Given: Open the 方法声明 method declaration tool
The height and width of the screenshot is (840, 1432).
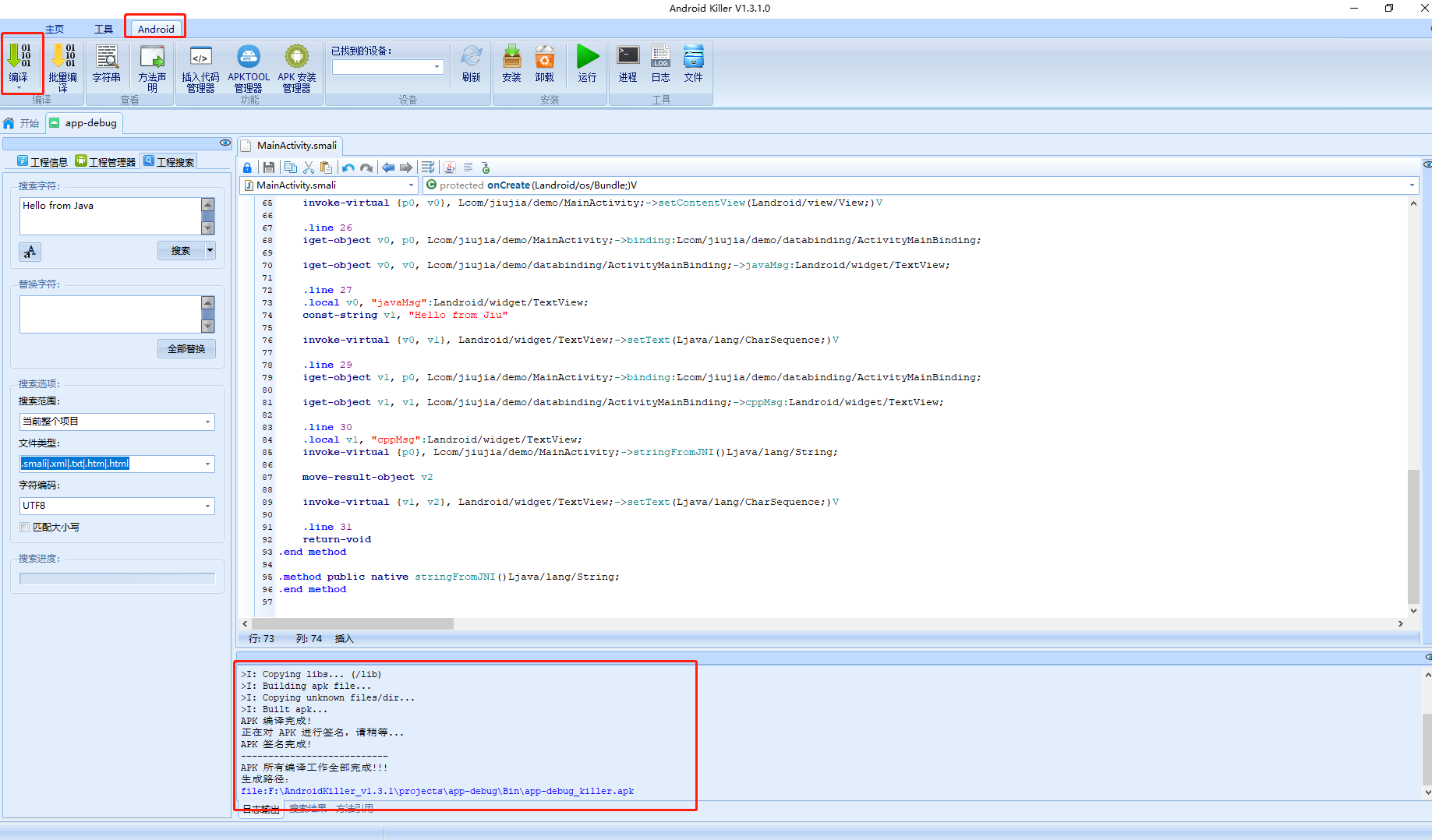Looking at the screenshot, I should pyautogui.click(x=152, y=67).
